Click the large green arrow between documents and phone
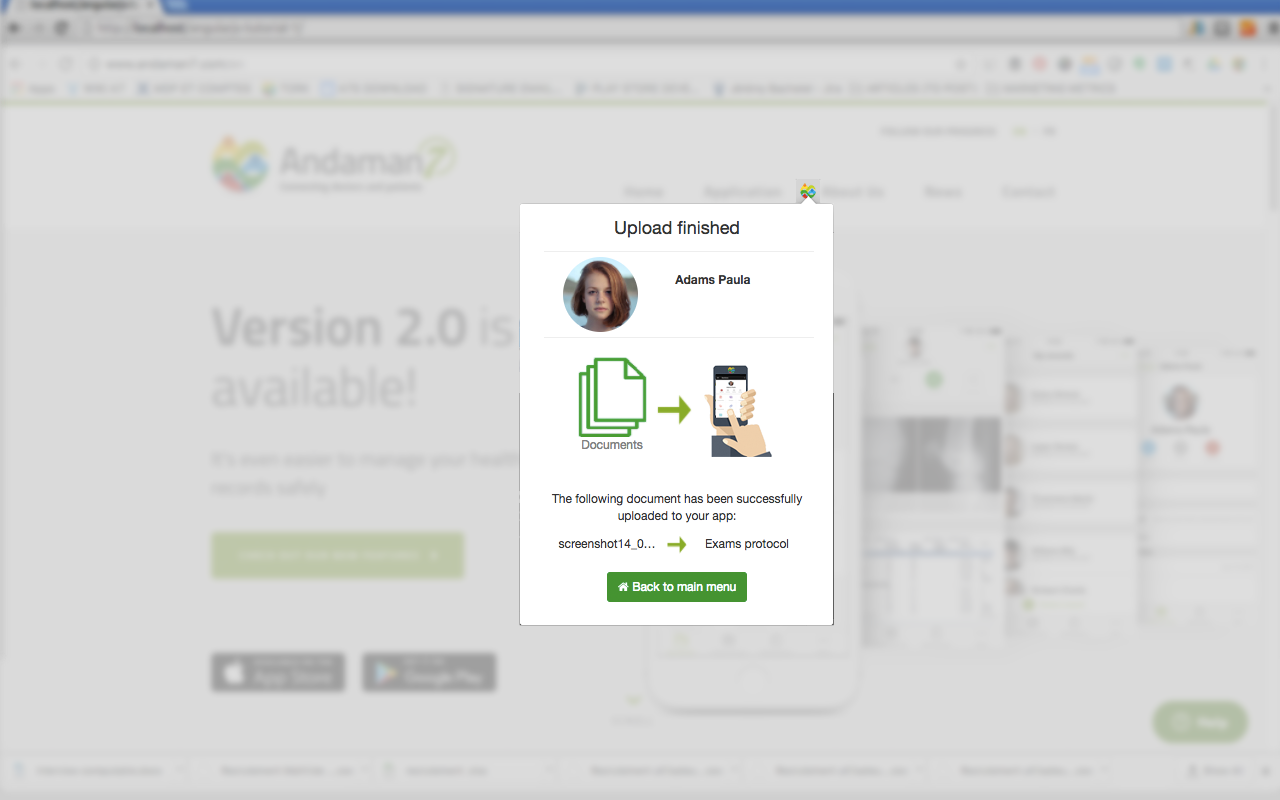The width and height of the screenshot is (1280, 800). [x=675, y=409]
